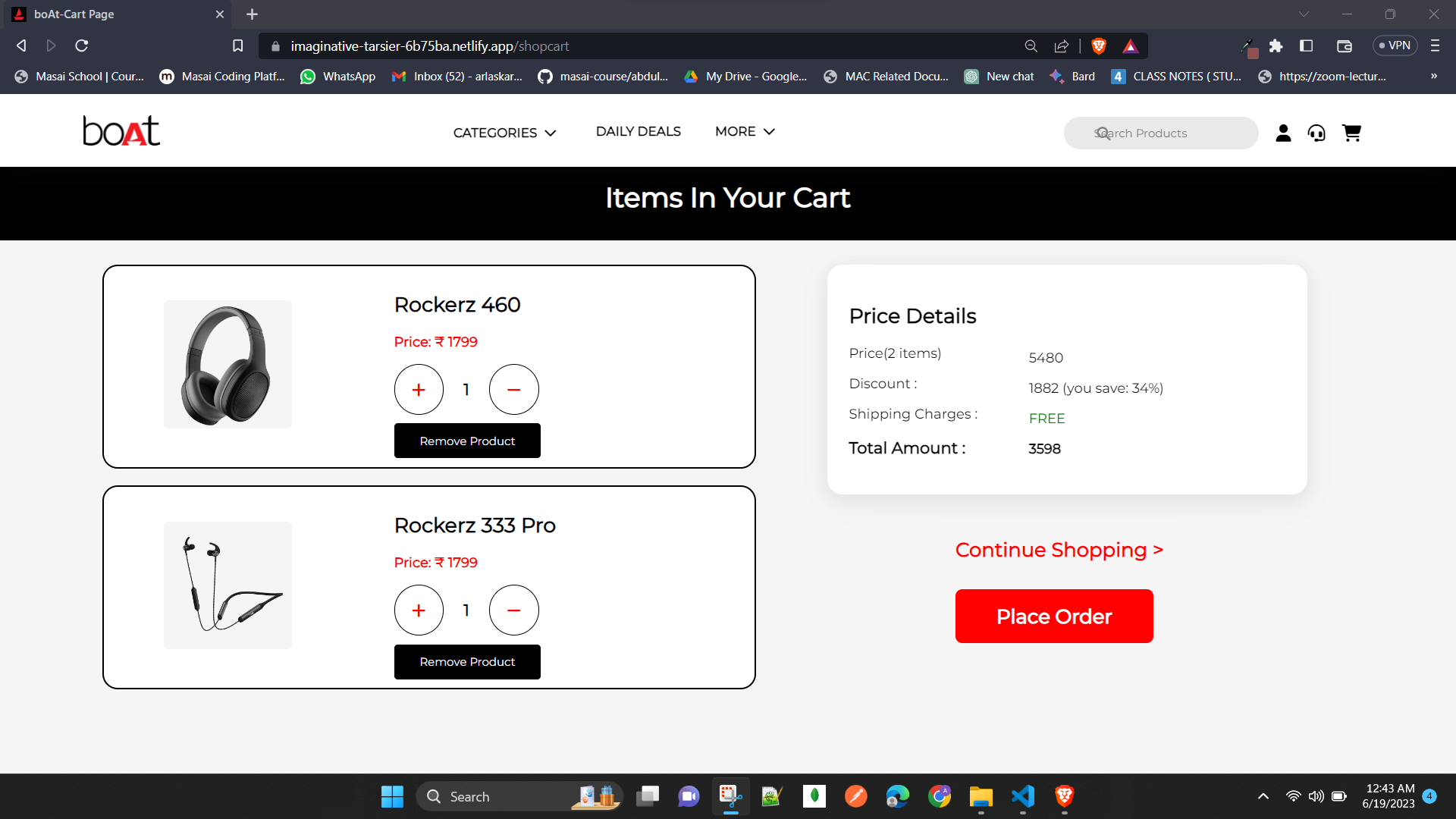
Task: Reload the cart page
Action: [82, 46]
